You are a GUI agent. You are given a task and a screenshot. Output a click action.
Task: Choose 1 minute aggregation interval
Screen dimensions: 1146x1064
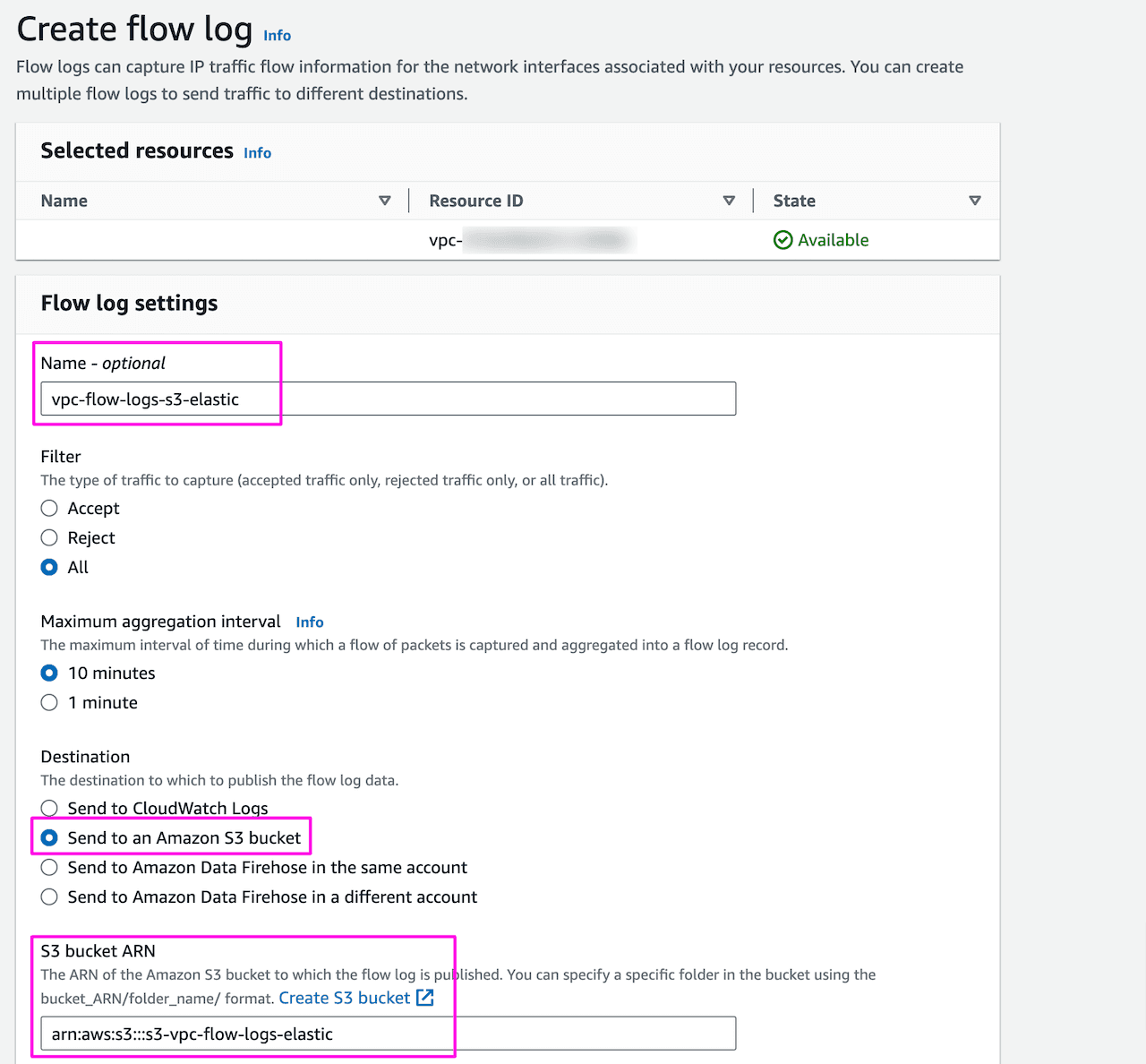click(x=49, y=702)
